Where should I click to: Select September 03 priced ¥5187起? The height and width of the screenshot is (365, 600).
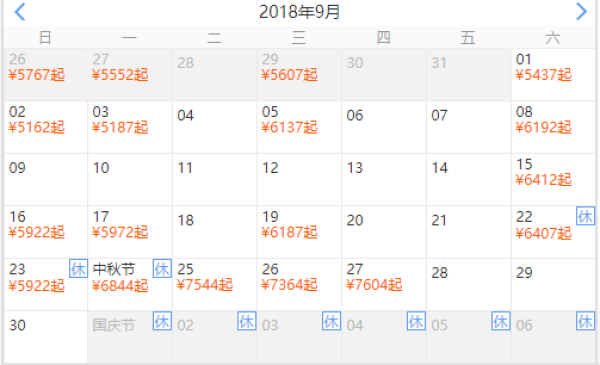tap(130, 127)
